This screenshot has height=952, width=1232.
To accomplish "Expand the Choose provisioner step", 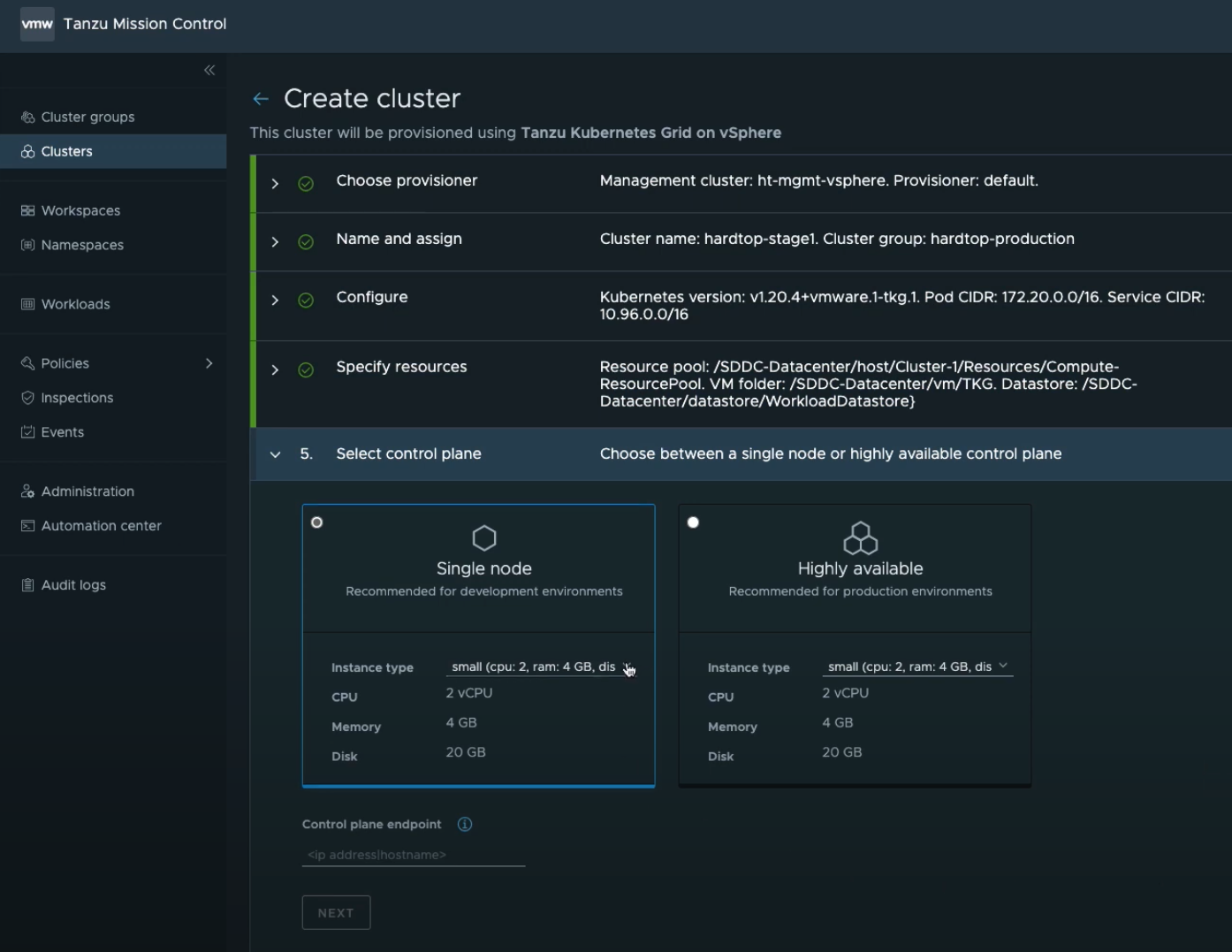I will [x=275, y=184].
